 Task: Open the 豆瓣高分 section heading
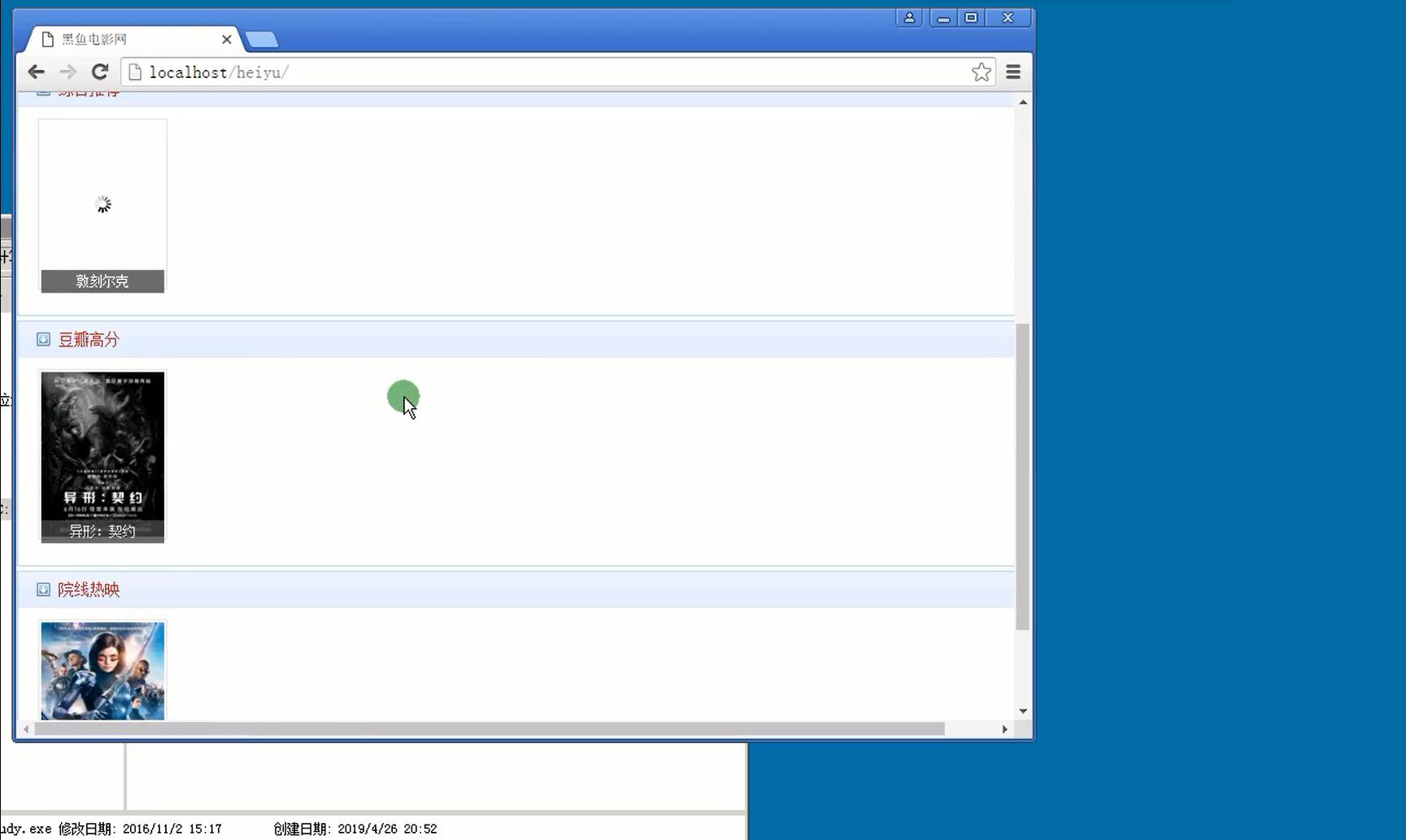(89, 339)
